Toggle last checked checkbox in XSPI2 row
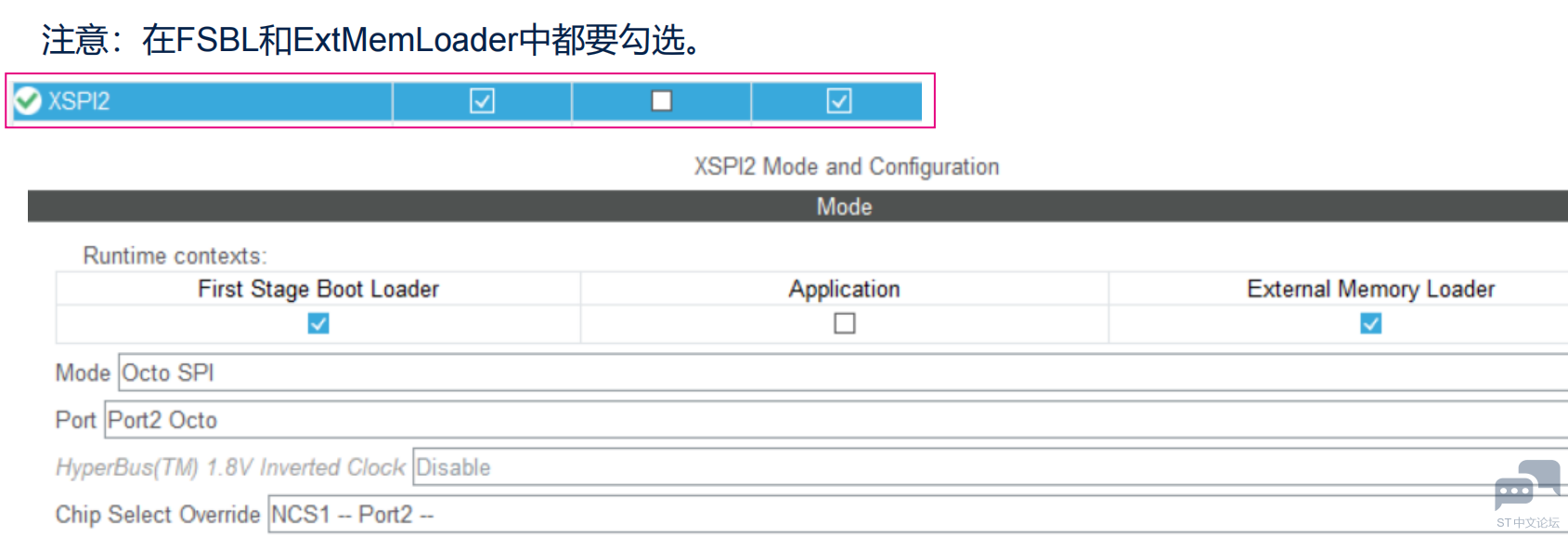1568x537 pixels. coord(839,101)
